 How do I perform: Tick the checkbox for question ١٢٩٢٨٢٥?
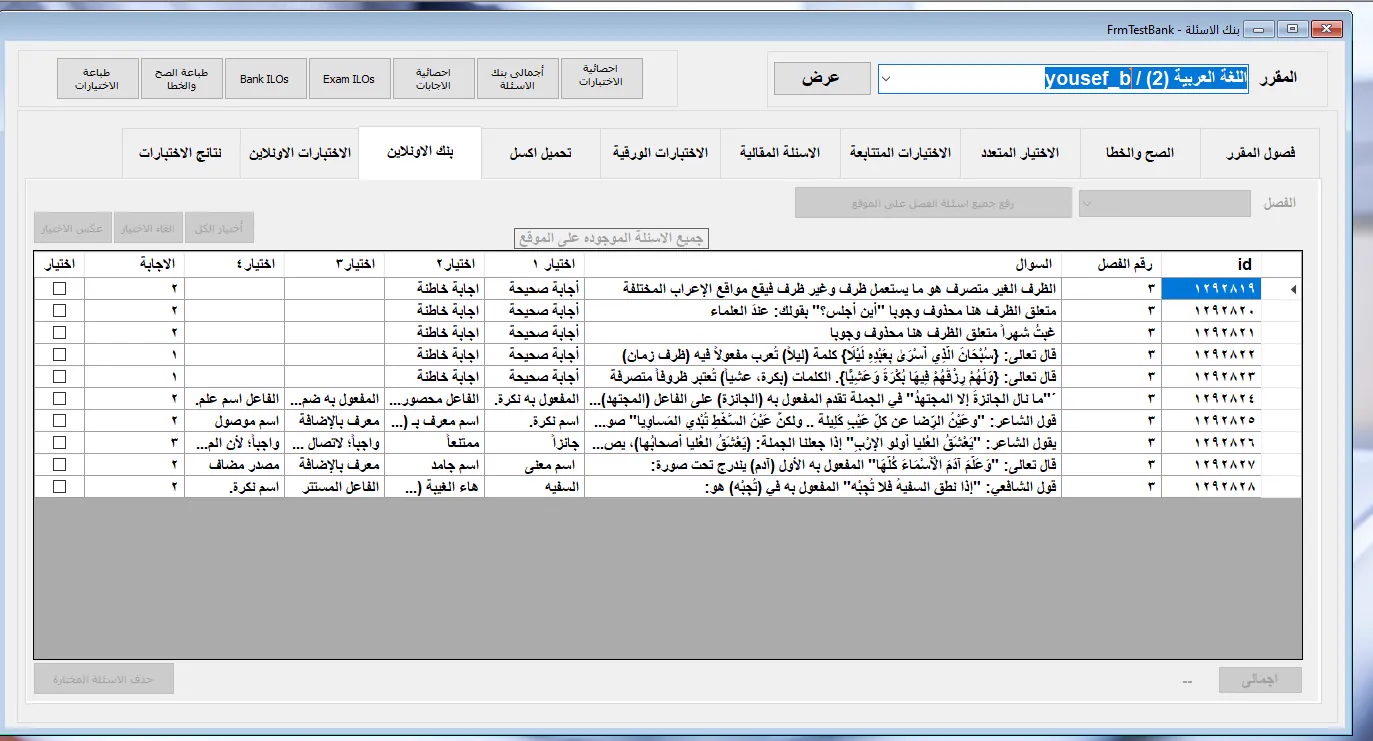pos(60,420)
